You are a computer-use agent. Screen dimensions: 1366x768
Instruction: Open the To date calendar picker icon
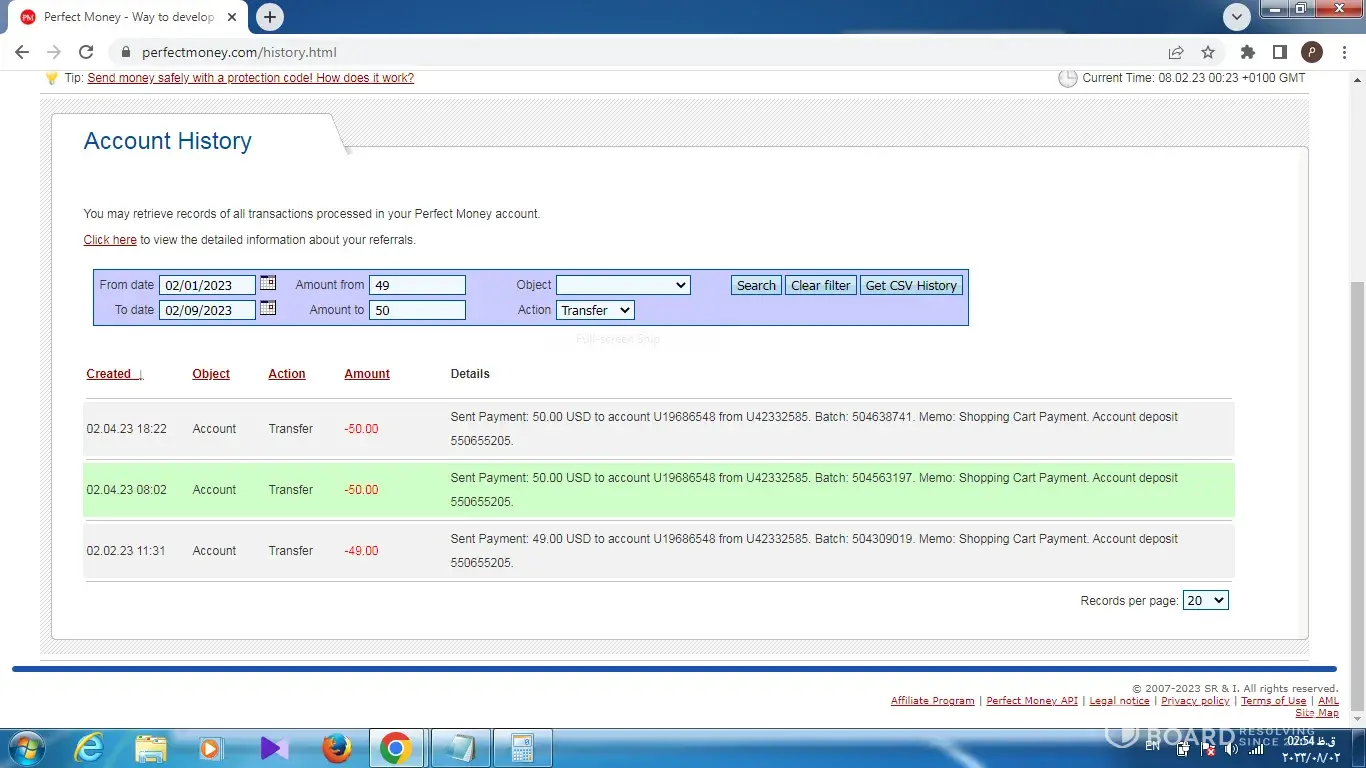268,309
